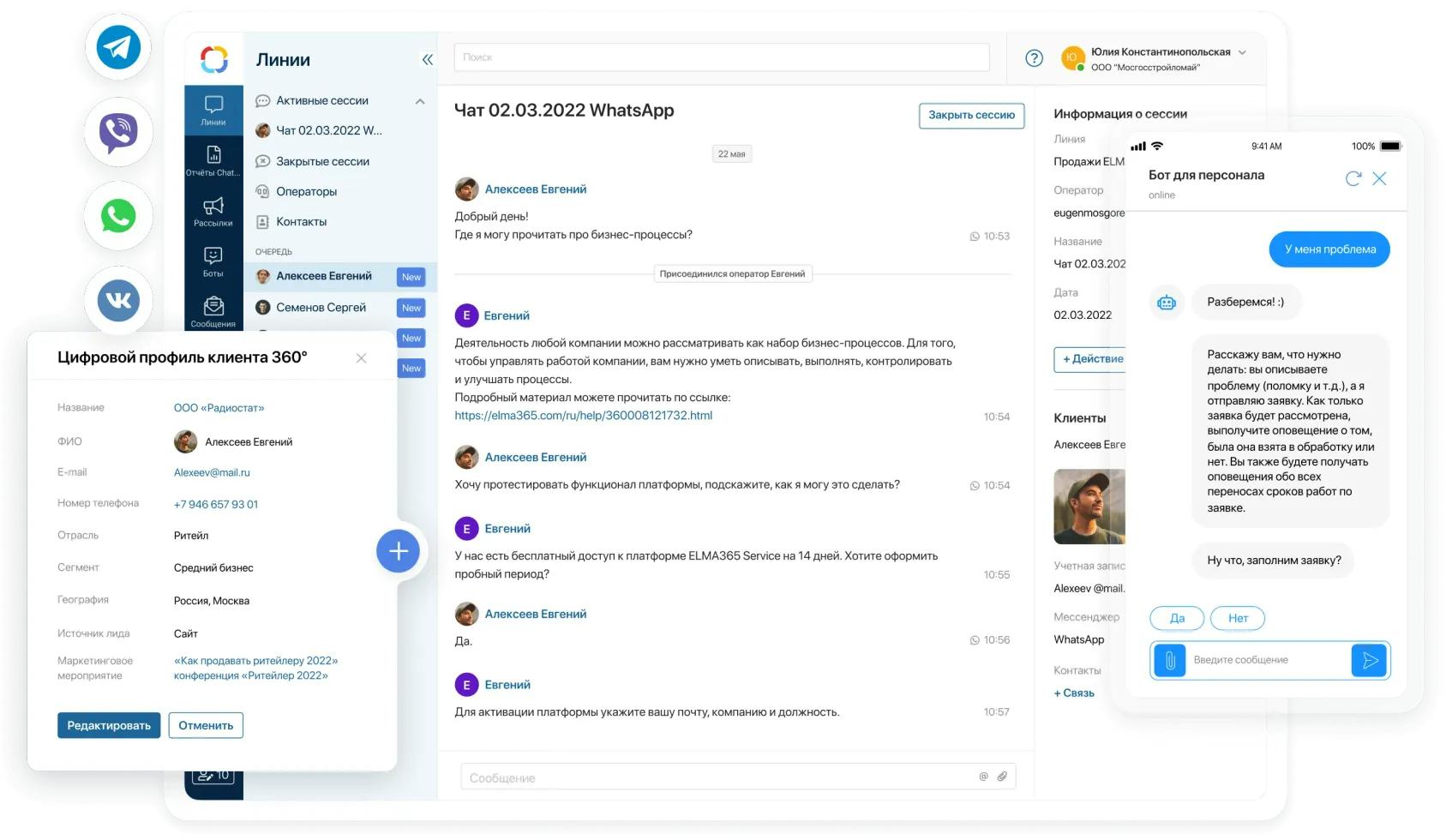
Task: Open the Боты section
Action: pos(213,261)
